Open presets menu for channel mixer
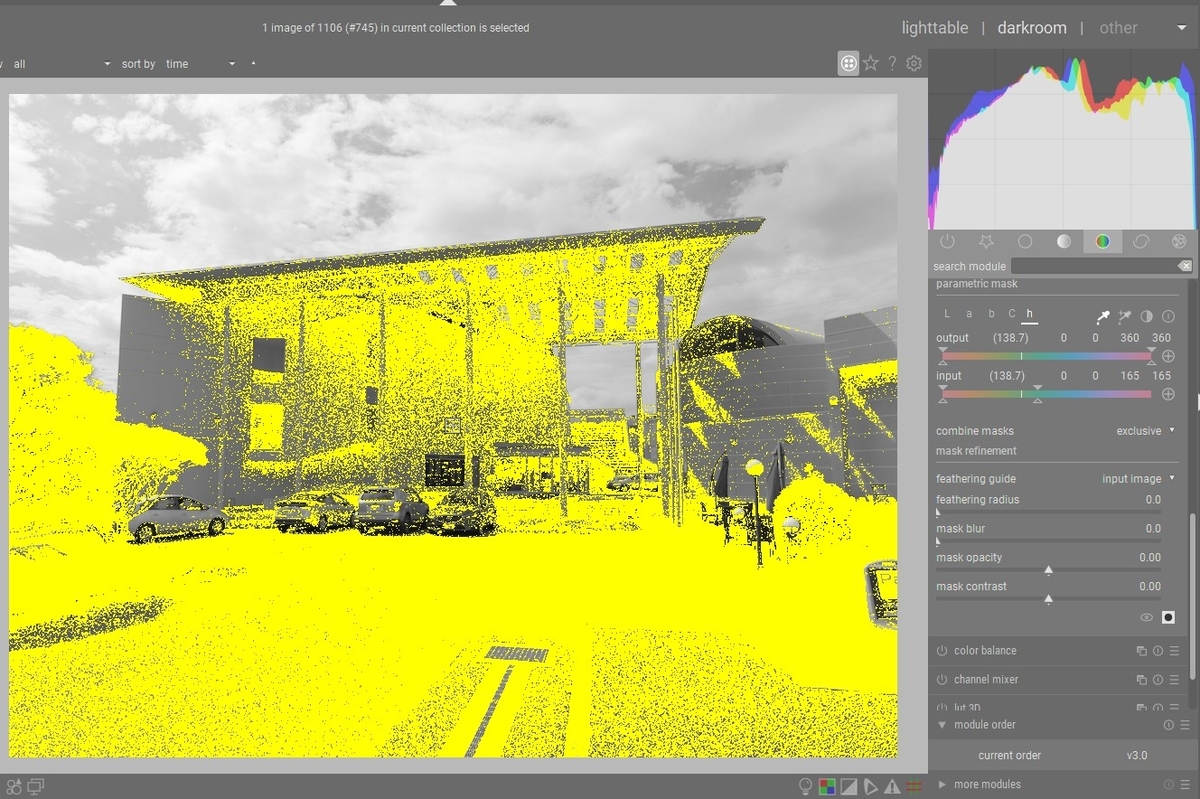This screenshot has width=1200, height=799. pyautogui.click(x=1174, y=680)
